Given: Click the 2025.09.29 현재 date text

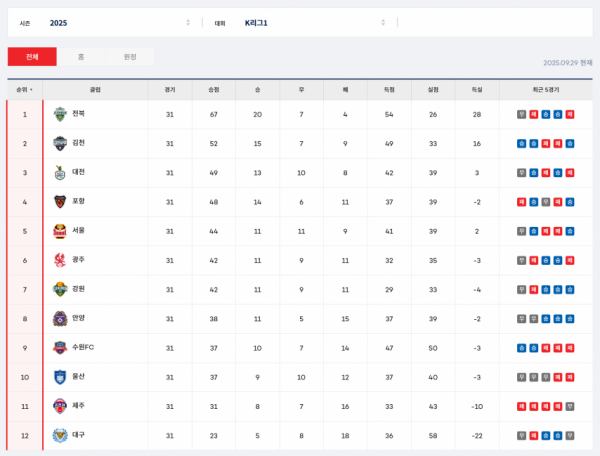Looking at the screenshot, I should tap(568, 63).
